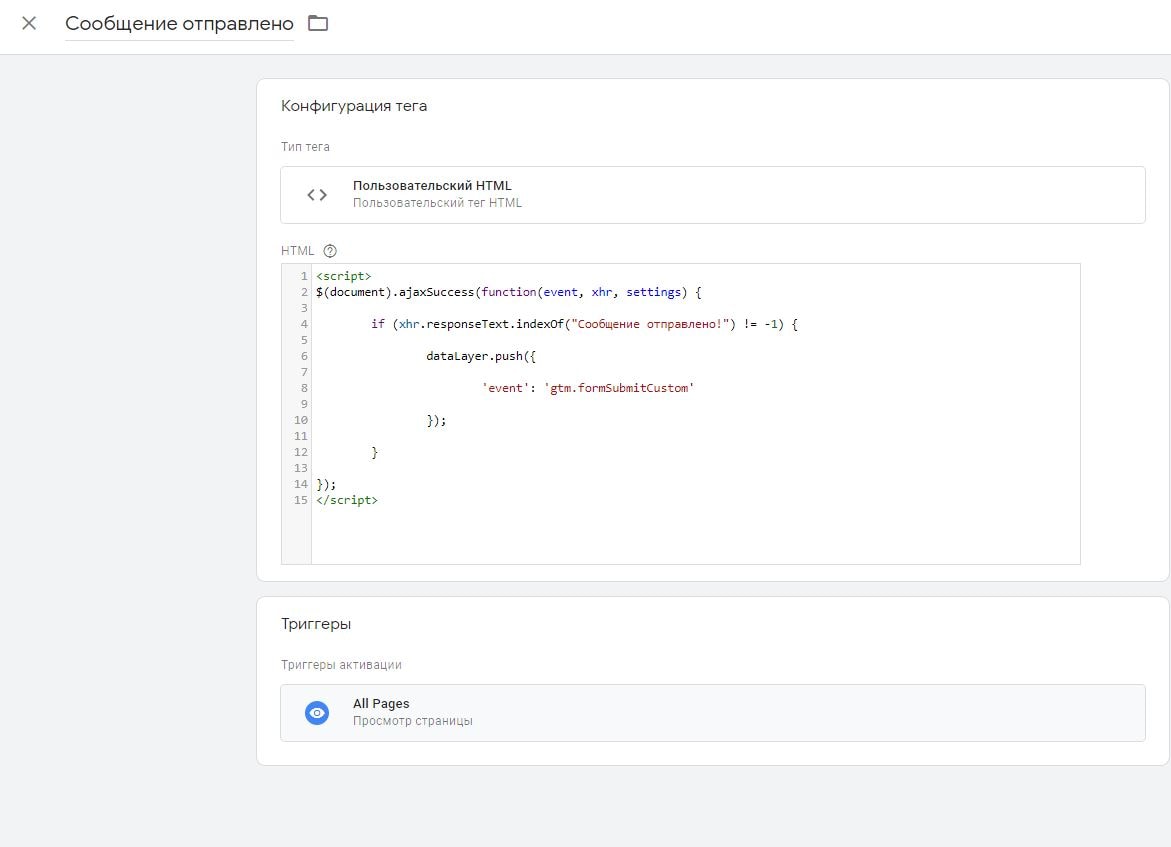
Task: Click the 'Триггеры' section heading
Action: tap(316, 624)
